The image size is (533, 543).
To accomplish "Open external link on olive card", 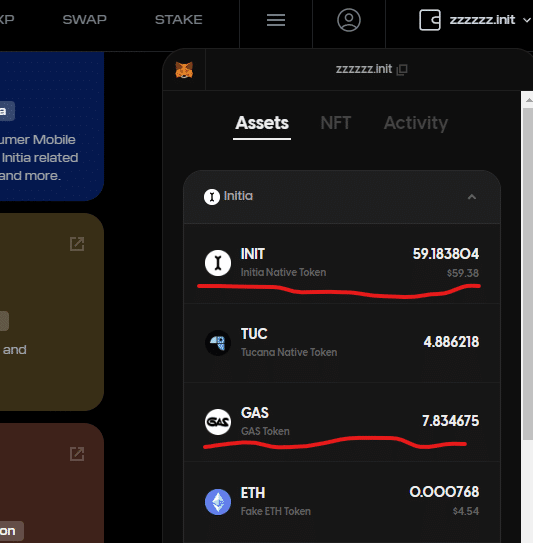I will coord(77,244).
